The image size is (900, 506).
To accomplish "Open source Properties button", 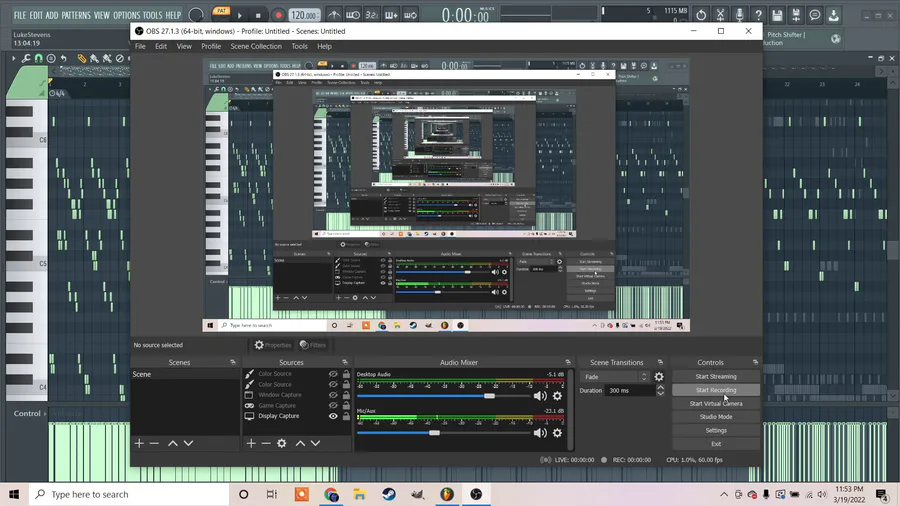I will tap(273, 345).
